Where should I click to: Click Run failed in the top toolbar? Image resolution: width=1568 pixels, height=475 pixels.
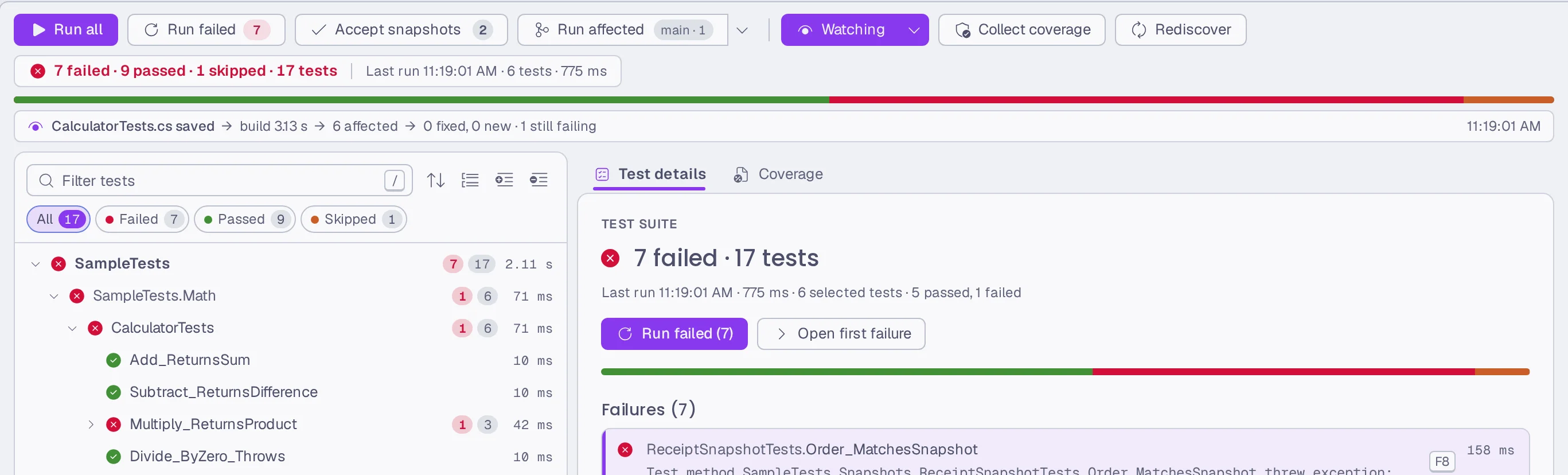(206, 30)
